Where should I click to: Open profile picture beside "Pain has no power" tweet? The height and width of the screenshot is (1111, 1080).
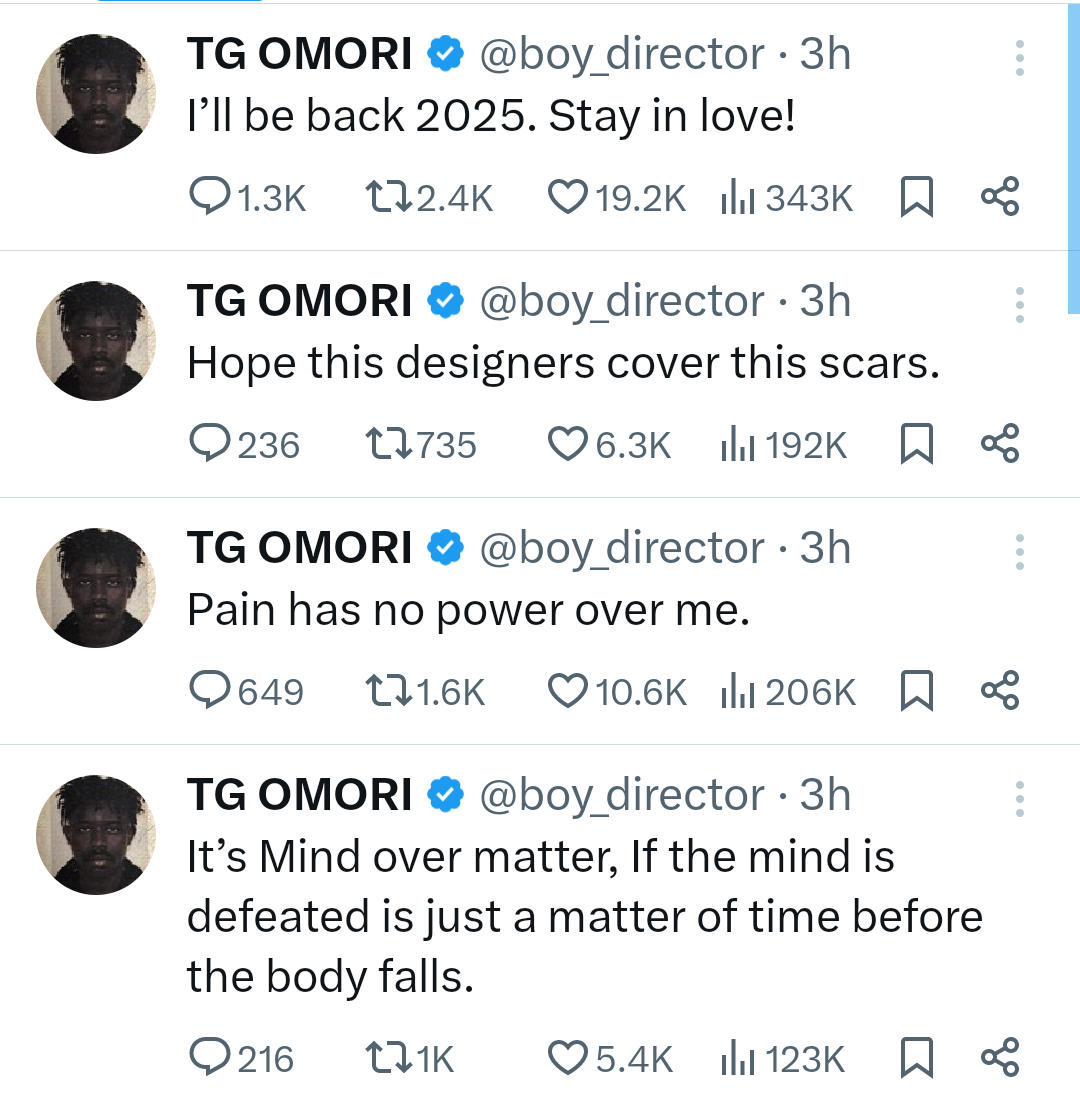[x=96, y=588]
